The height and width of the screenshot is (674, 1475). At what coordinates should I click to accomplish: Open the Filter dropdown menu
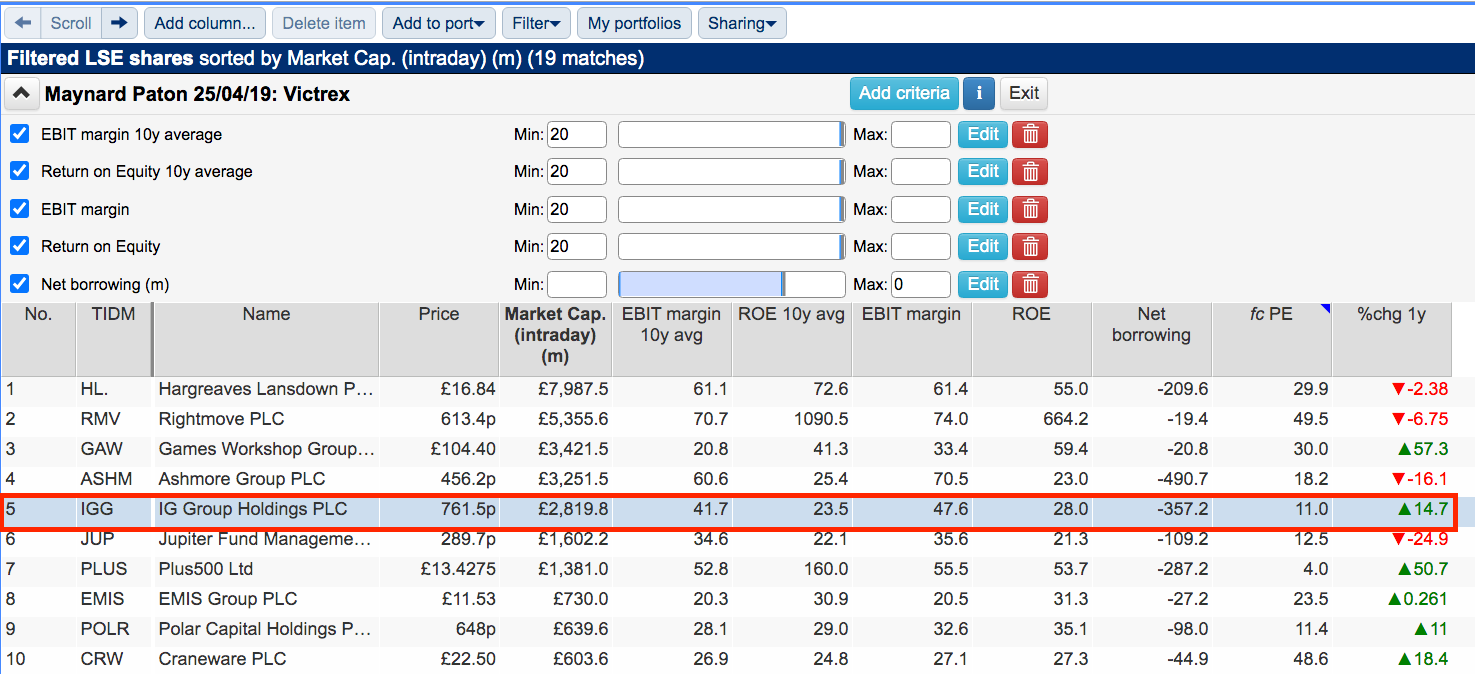[x=536, y=23]
